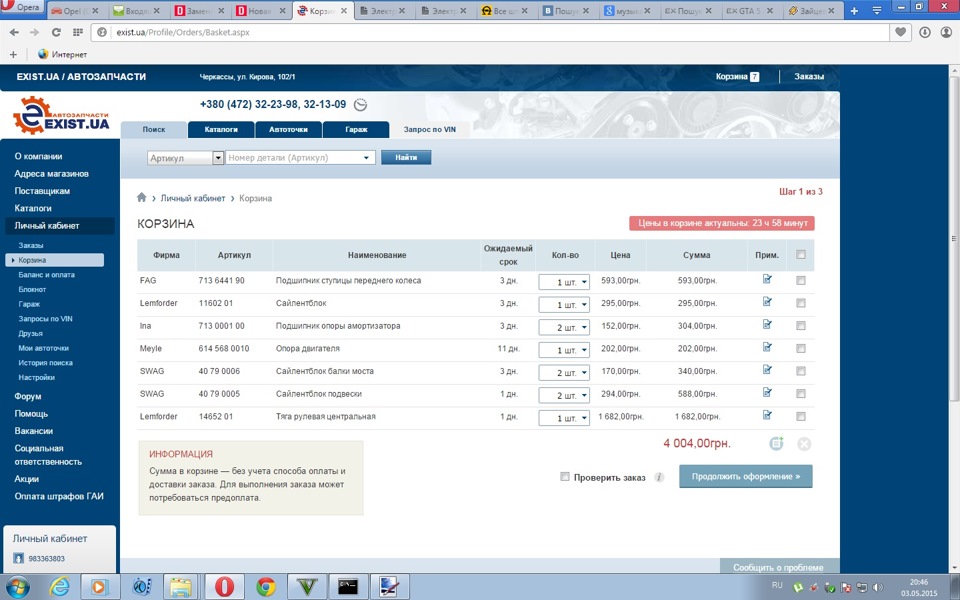Open Оплата штрафов ГАИ sidebar link
Viewport: 960px width, 600px height.
point(59,497)
